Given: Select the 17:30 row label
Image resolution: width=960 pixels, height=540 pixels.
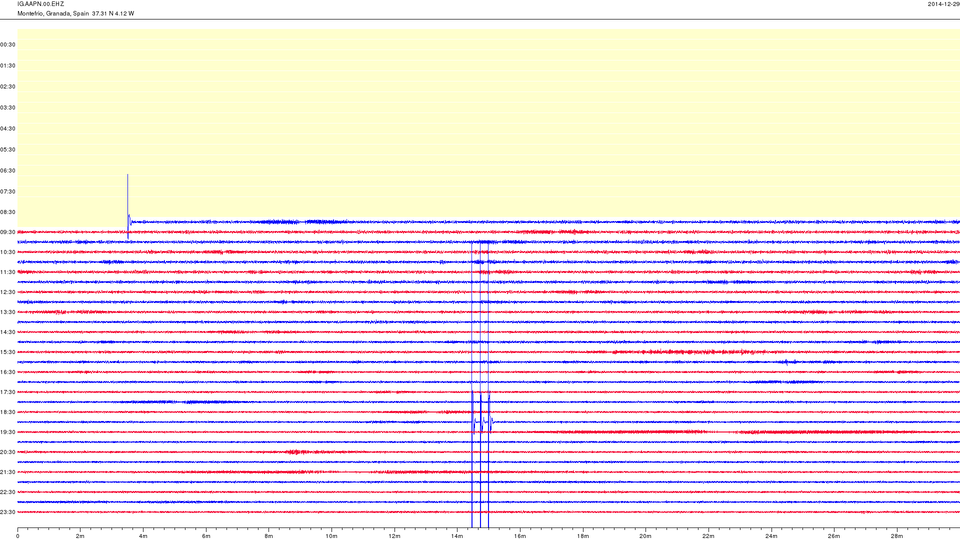Looking at the screenshot, I should (8, 392).
